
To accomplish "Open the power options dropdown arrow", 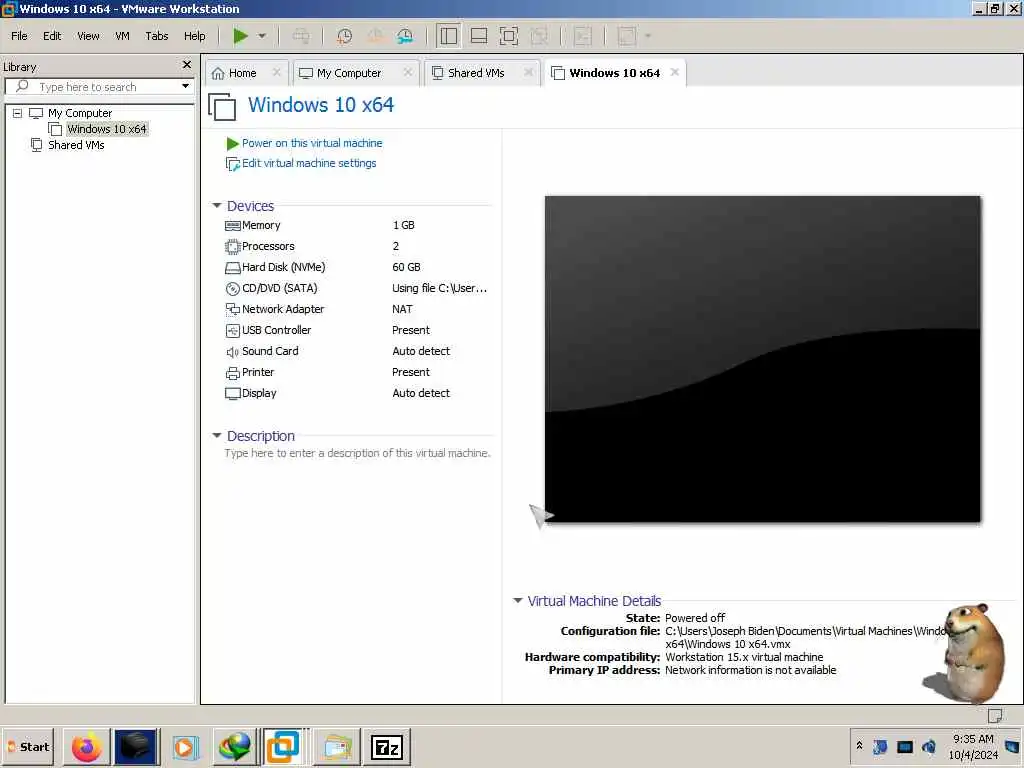I will point(262,36).
